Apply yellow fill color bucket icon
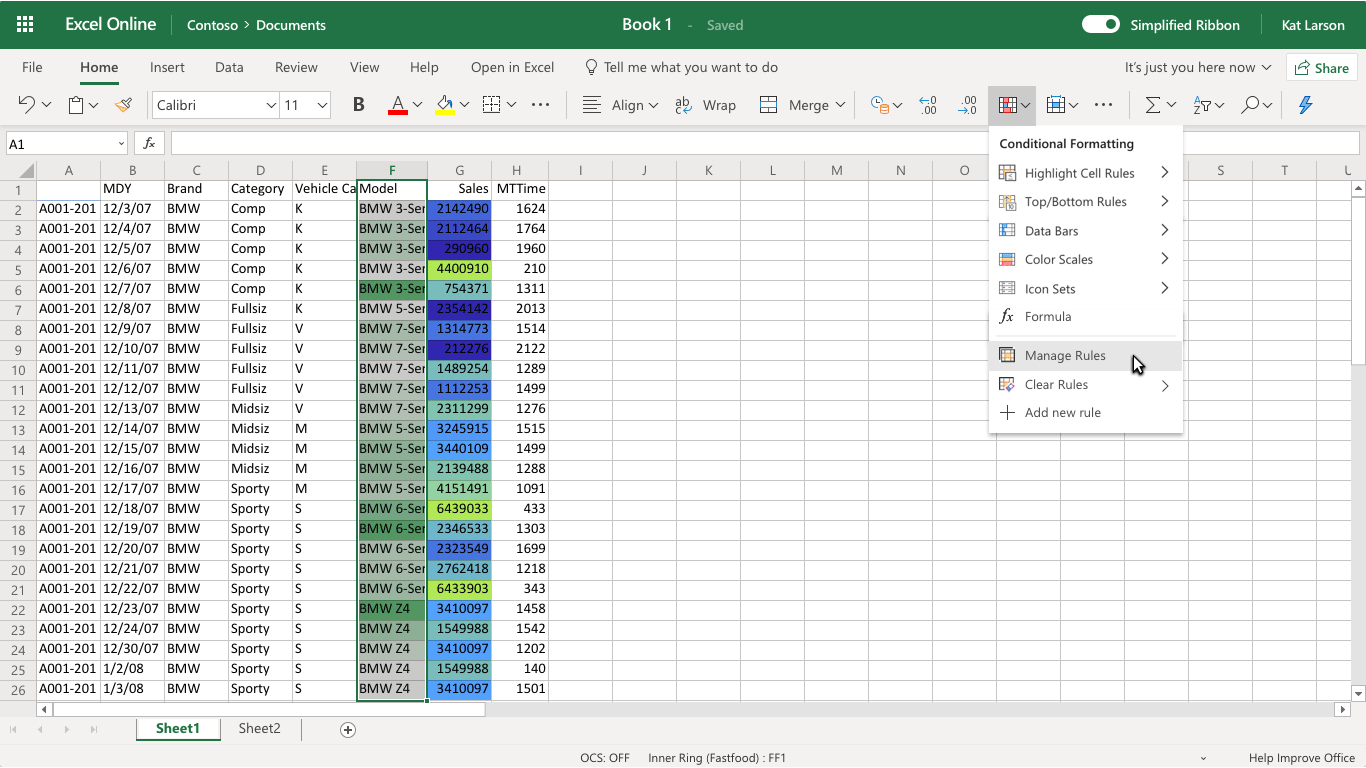Viewport: 1366px width, 768px height. click(x=445, y=105)
